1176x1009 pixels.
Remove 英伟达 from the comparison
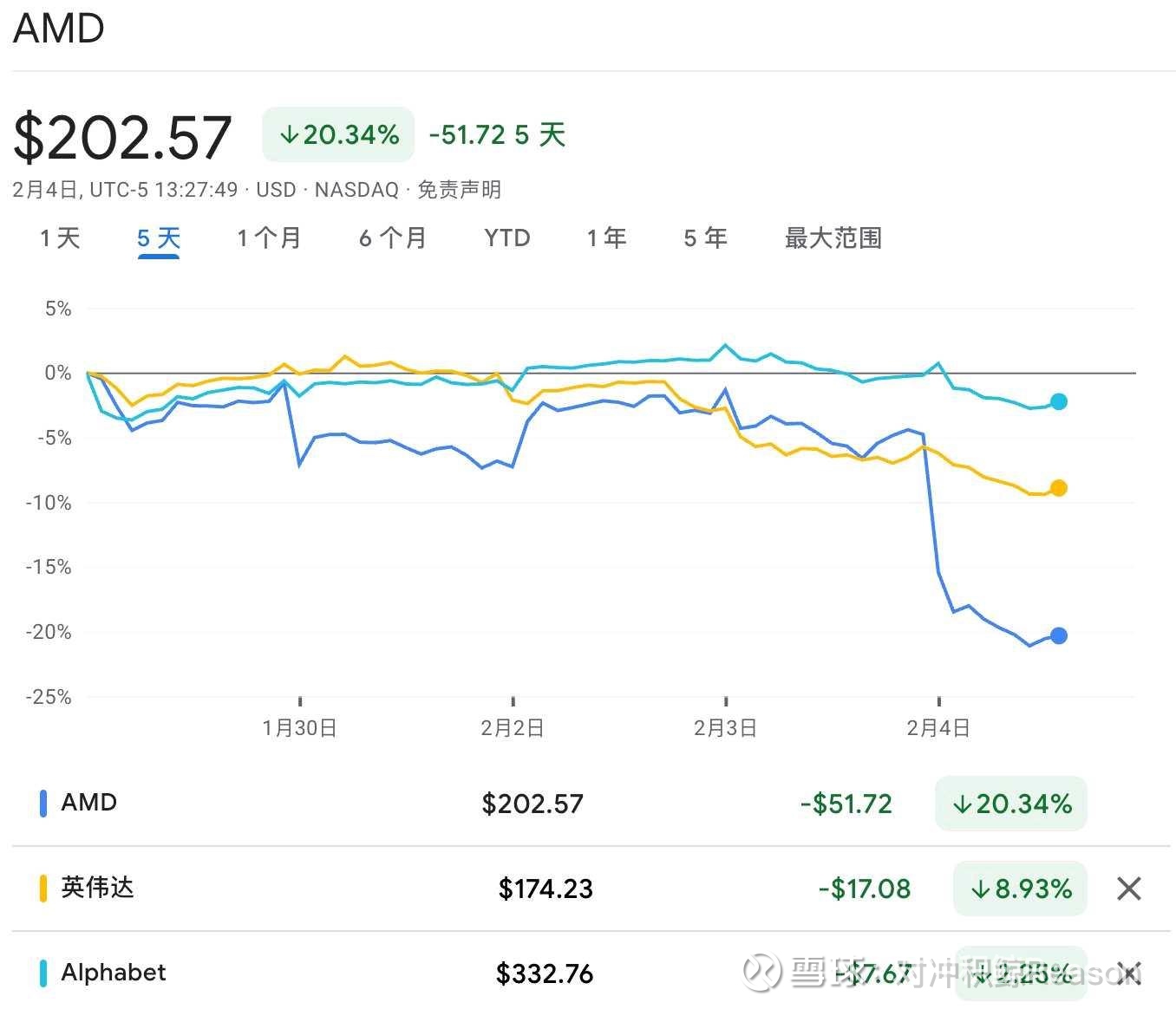[1128, 889]
